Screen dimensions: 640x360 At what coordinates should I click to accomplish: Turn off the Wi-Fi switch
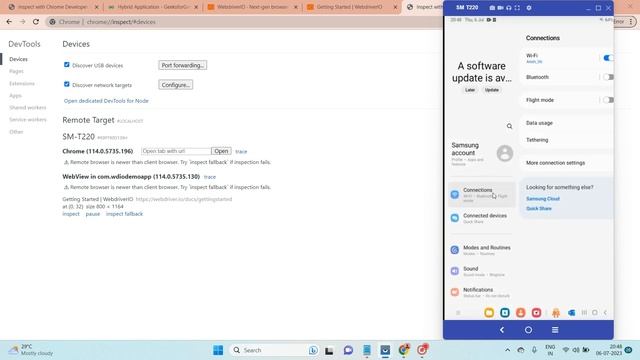[x=608, y=58]
